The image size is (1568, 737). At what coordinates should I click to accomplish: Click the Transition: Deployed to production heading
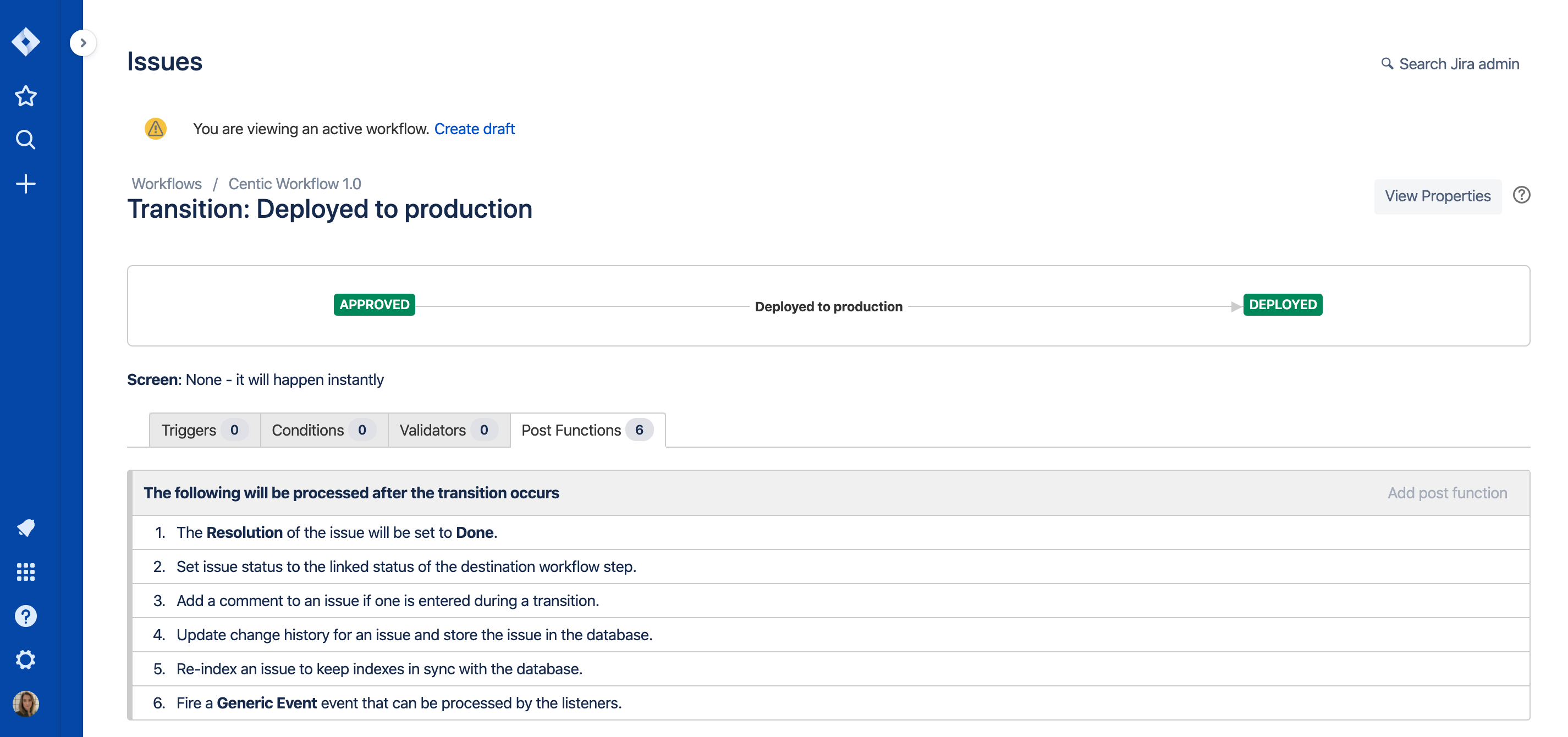pos(329,209)
